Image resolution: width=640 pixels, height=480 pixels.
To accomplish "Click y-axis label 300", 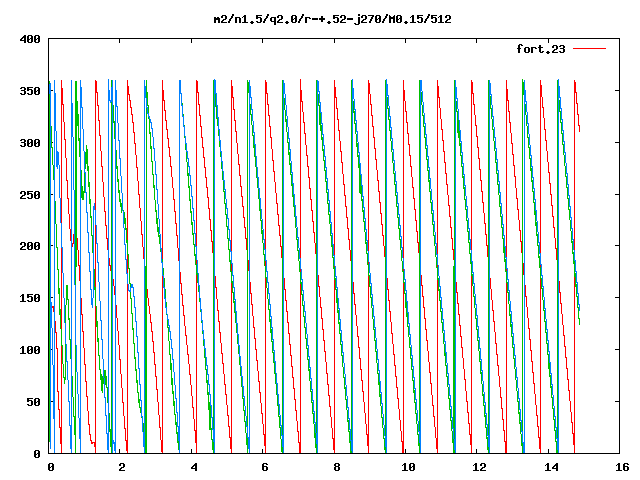I will [x=30, y=143].
